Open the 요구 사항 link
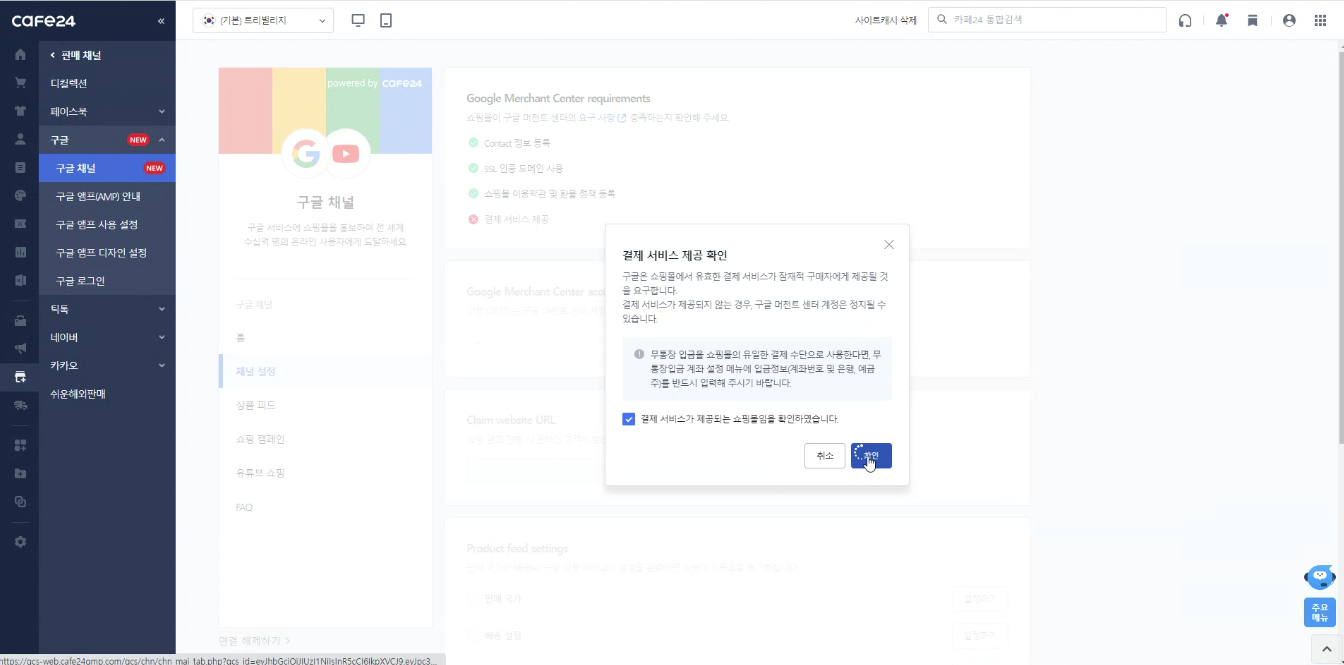Screen dimensions: 1344x665 click(602, 118)
